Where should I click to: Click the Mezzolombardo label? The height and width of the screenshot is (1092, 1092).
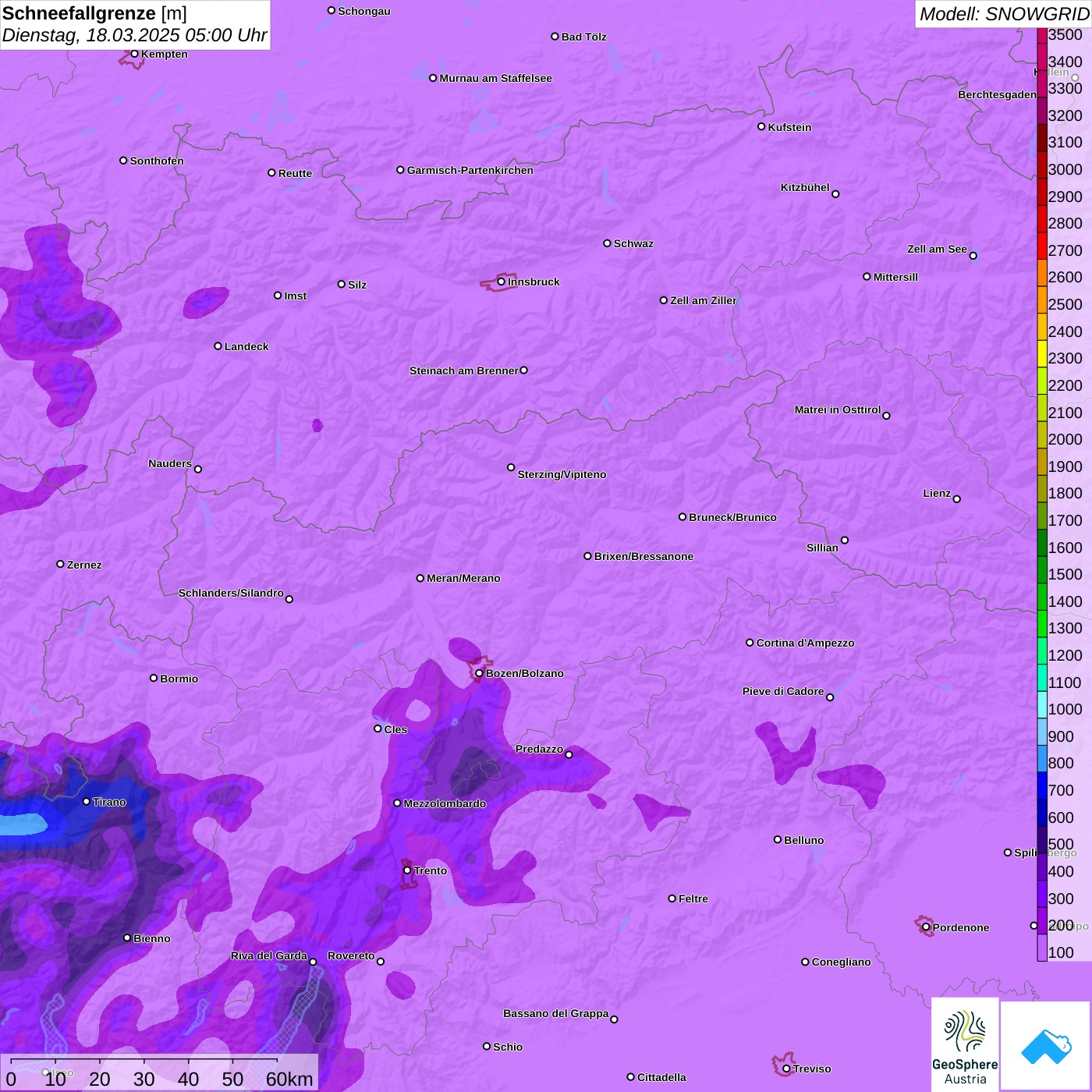445,803
